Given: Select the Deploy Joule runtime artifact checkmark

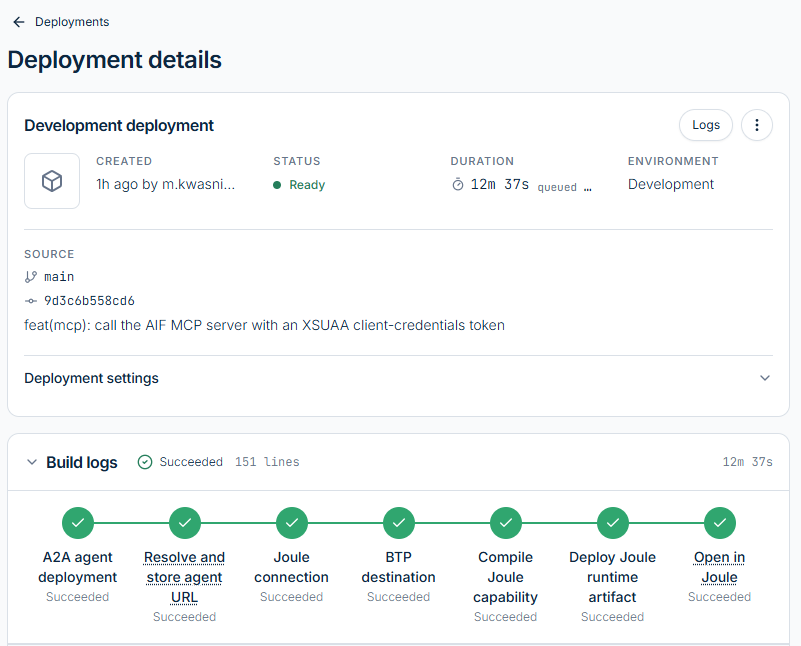Looking at the screenshot, I should pos(612,523).
